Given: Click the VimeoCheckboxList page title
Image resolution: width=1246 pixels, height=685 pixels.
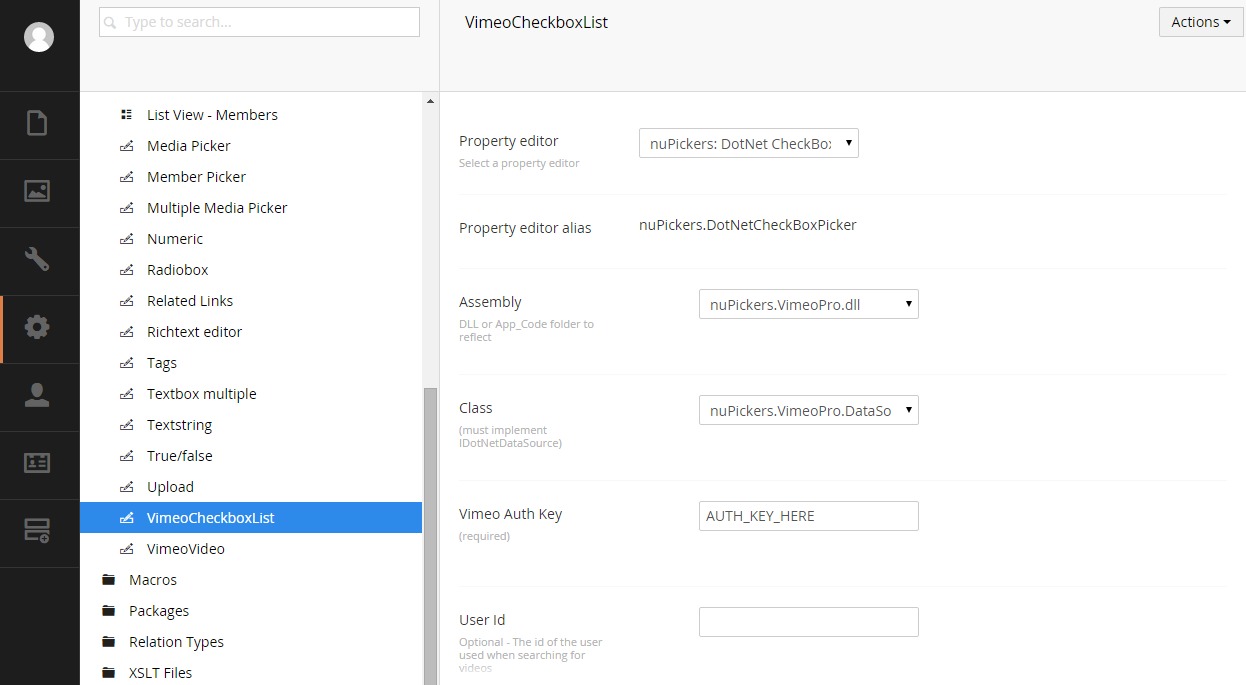Looking at the screenshot, I should click(x=536, y=22).
